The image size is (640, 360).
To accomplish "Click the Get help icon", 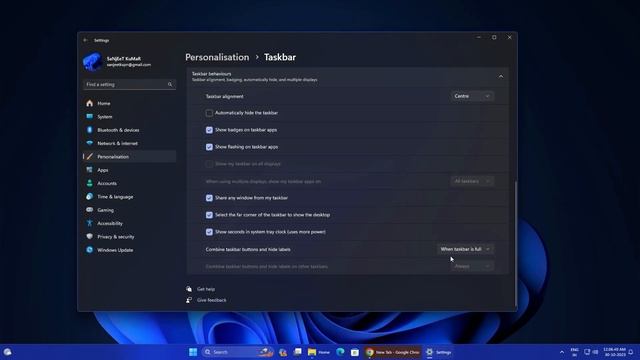I will [x=189, y=289].
